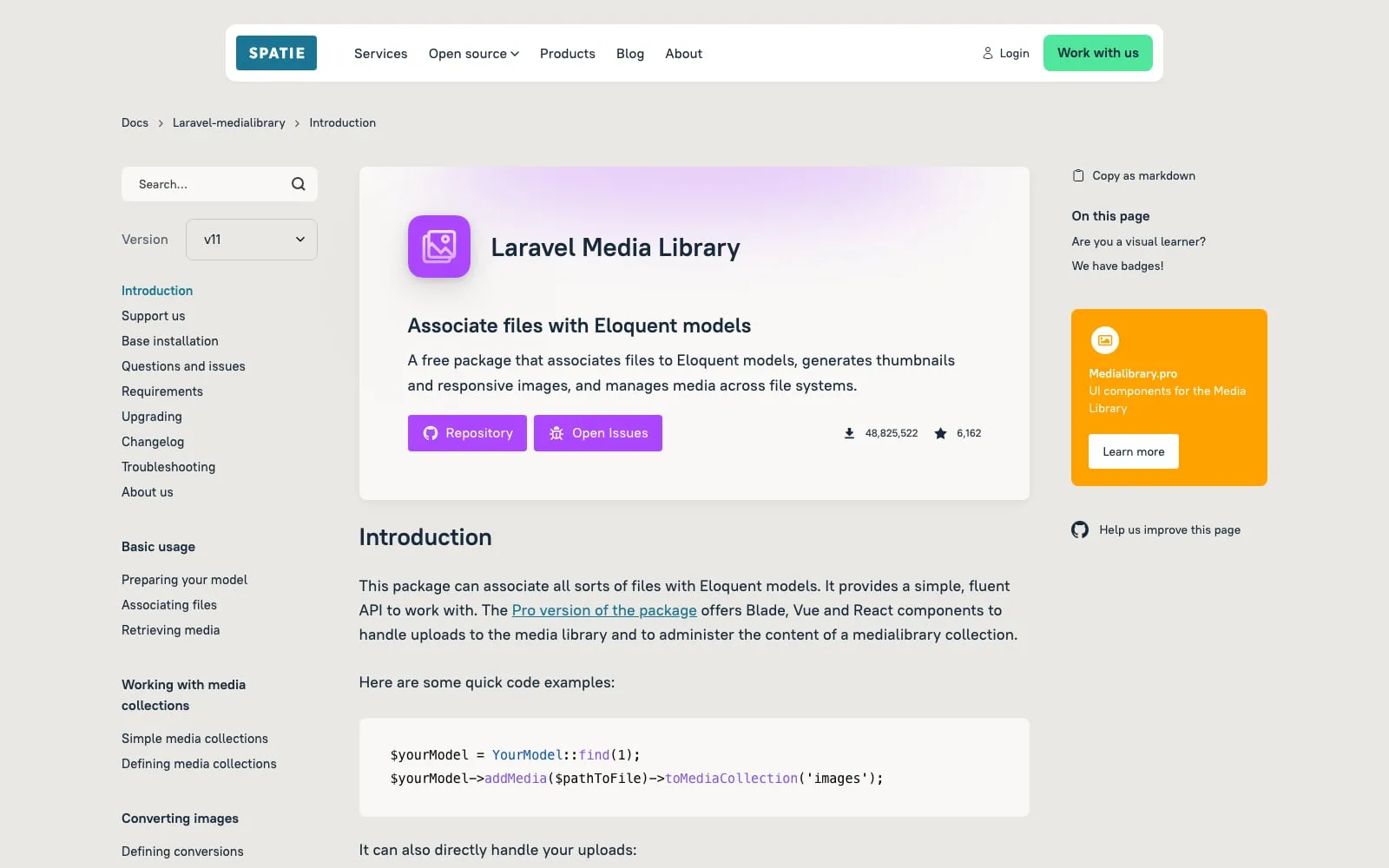Click the Open Issues button
Image resolution: width=1389 pixels, height=868 pixels.
pyautogui.click(x=598, y=433)
